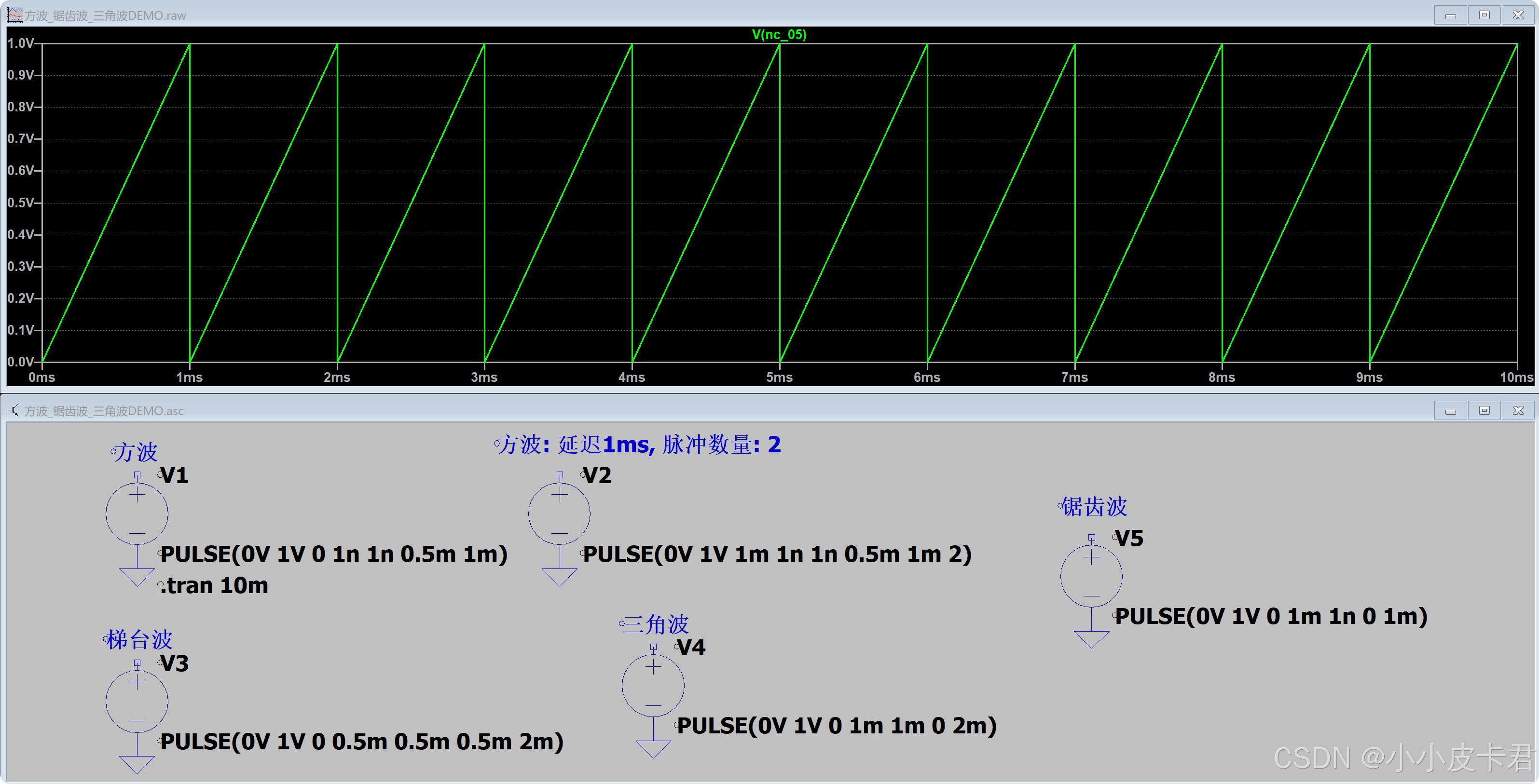Click the 0.5V label on vertical axis
The height and width of the screenshot is (784, 1539).
(20, 203)
